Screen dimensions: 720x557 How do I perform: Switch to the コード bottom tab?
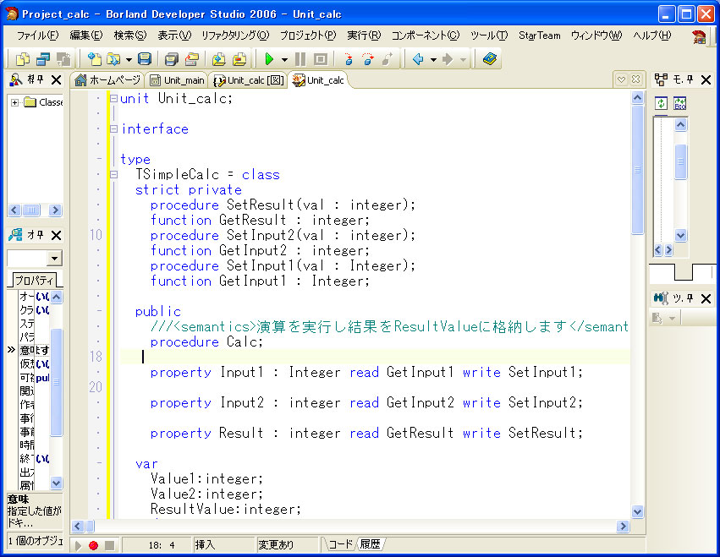(x=340, y=545)
